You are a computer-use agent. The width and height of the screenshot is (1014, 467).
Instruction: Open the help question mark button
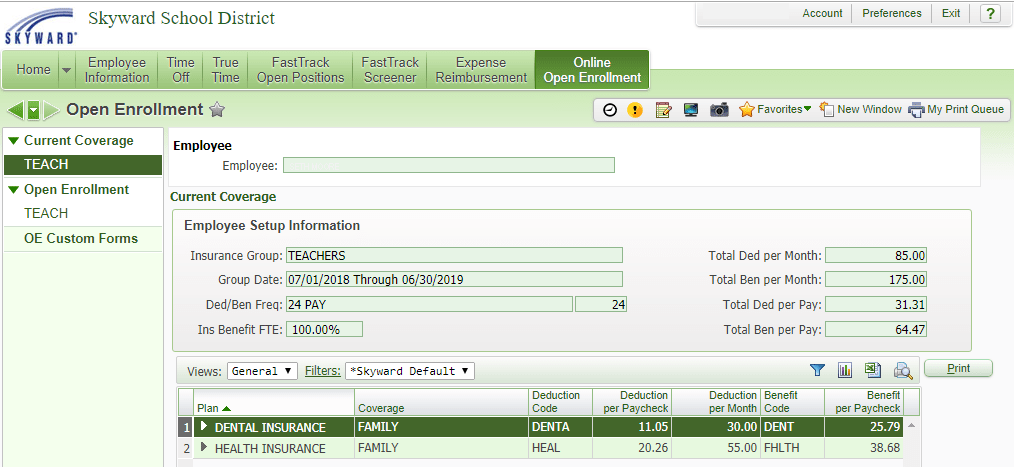point(989,14)
